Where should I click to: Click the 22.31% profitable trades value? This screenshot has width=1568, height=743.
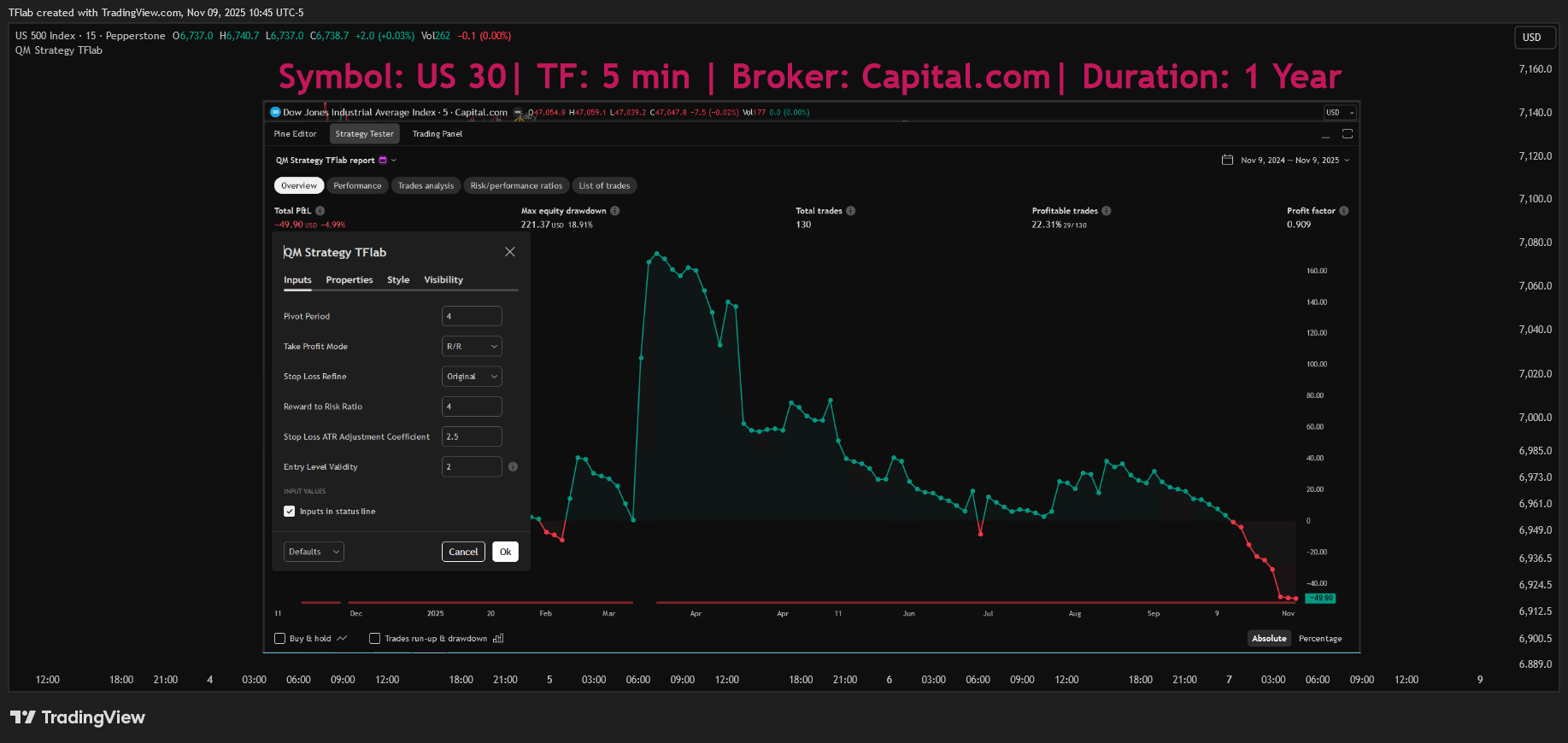(1047, 225)
